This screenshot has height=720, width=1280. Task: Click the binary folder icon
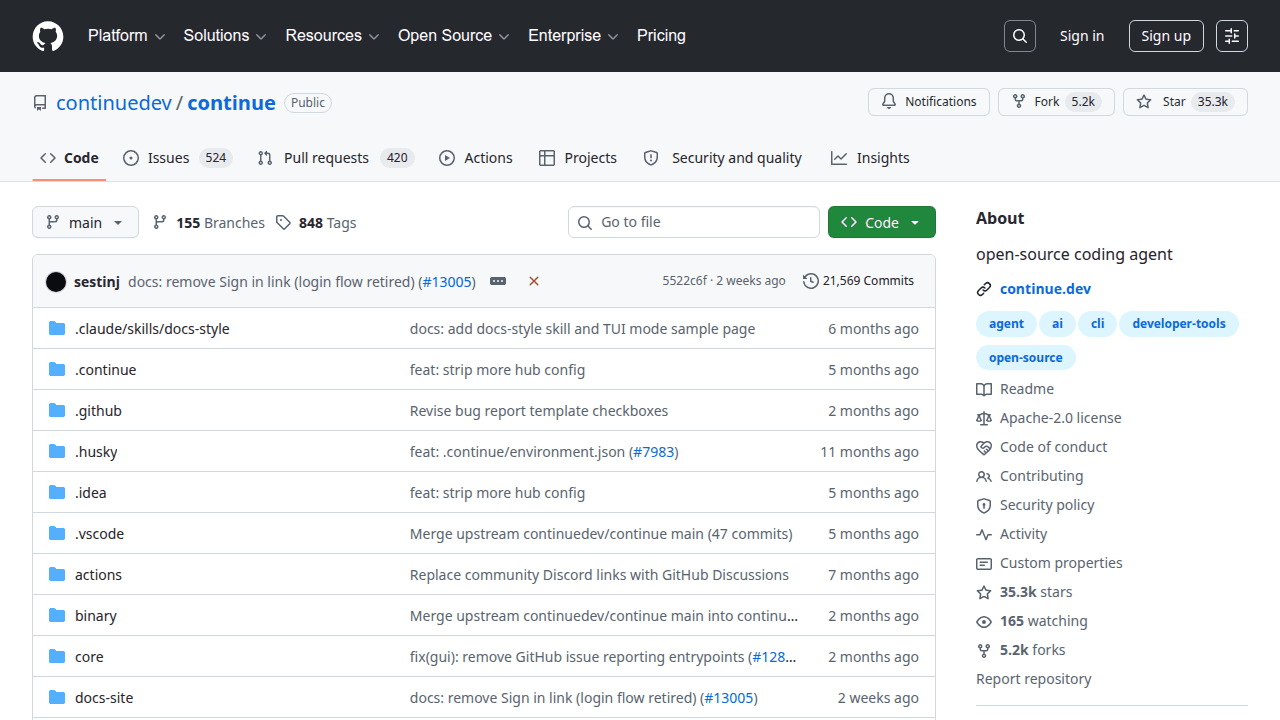click(57, 616)
